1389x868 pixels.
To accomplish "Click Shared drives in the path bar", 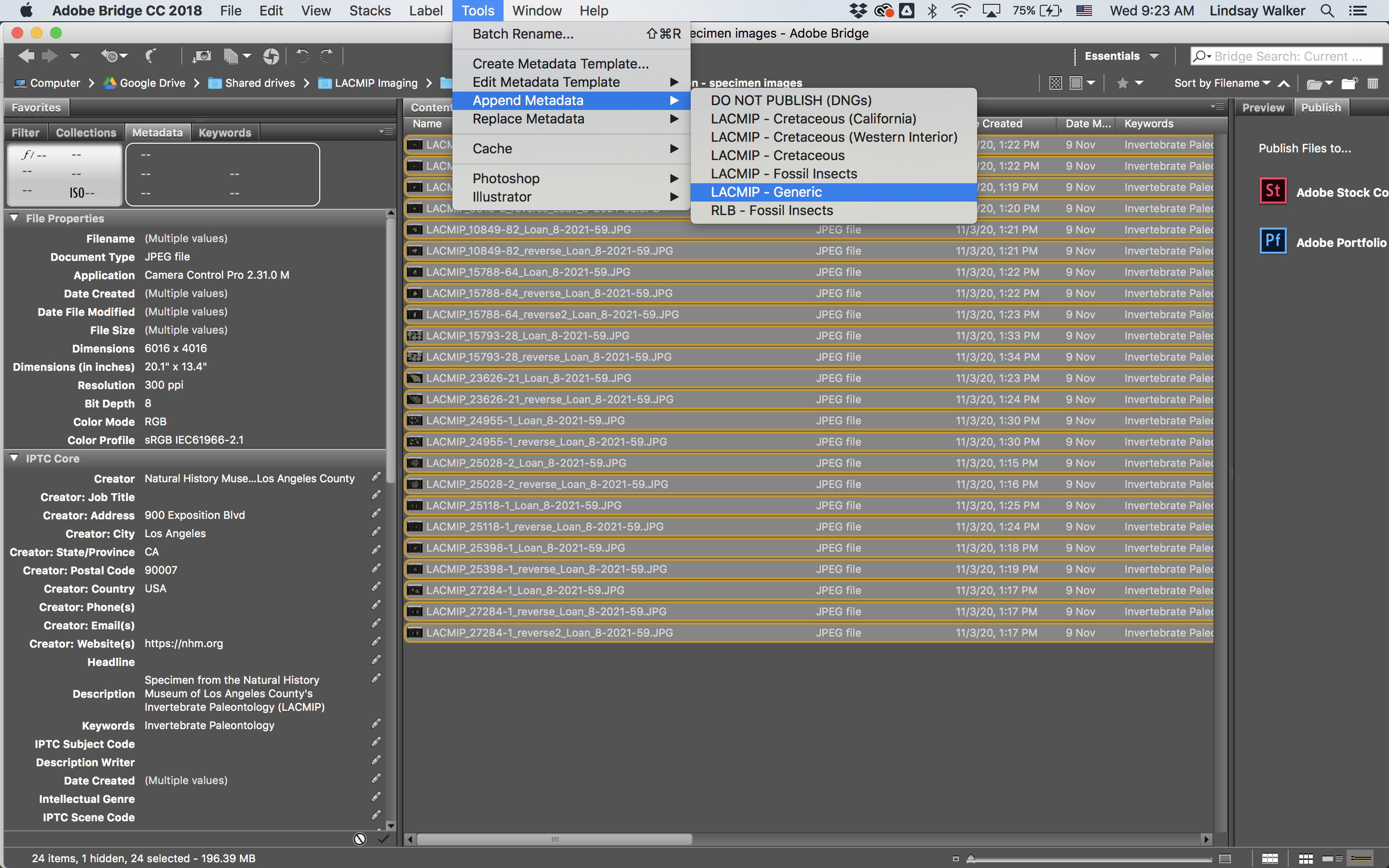I will point(251,83).
